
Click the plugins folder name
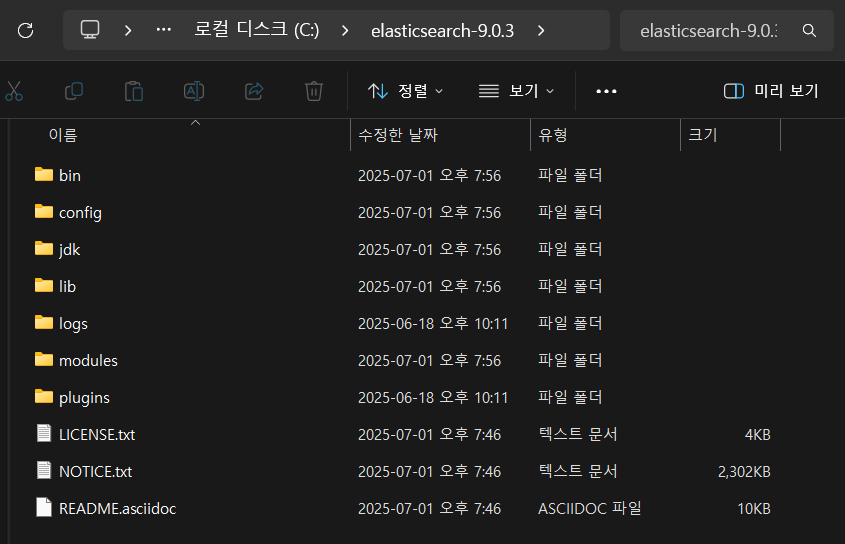pos(84,398)
